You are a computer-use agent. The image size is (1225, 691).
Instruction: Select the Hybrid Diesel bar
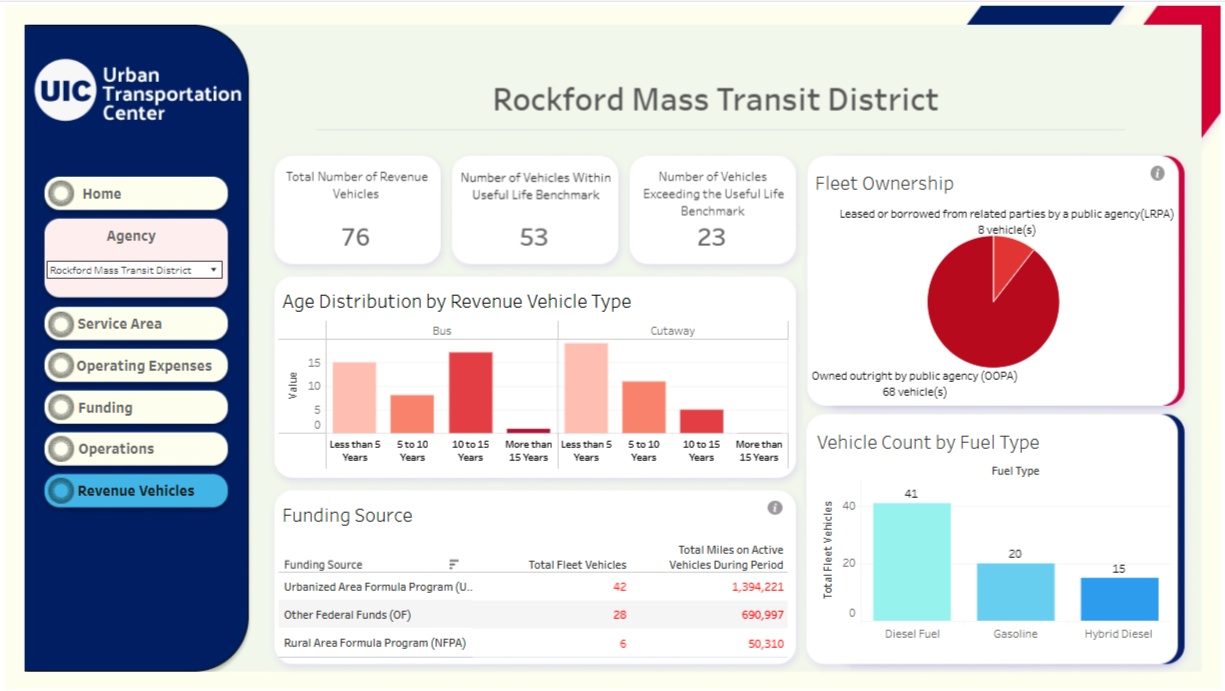click(x=1119, y=599)
